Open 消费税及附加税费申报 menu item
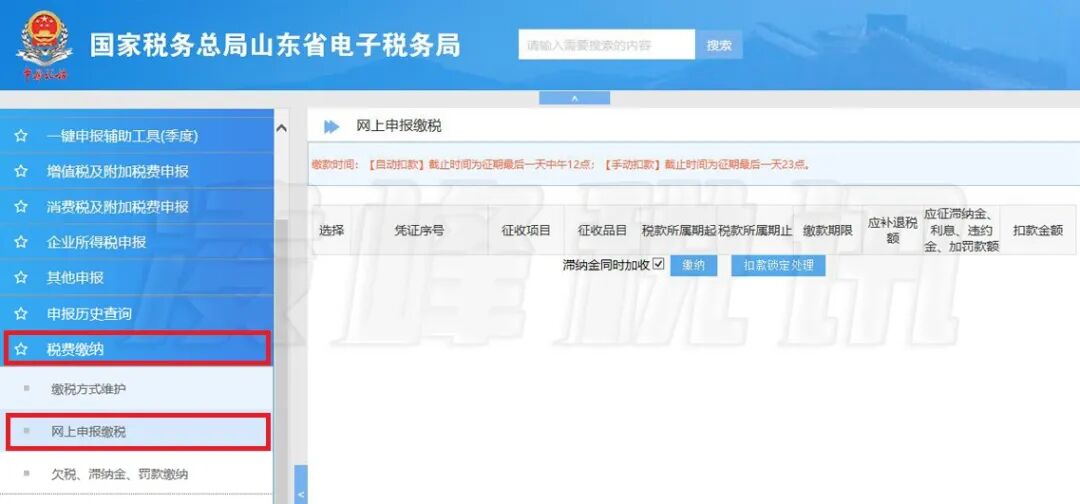Screen dimensions: 1080x504 pos(136,207)
